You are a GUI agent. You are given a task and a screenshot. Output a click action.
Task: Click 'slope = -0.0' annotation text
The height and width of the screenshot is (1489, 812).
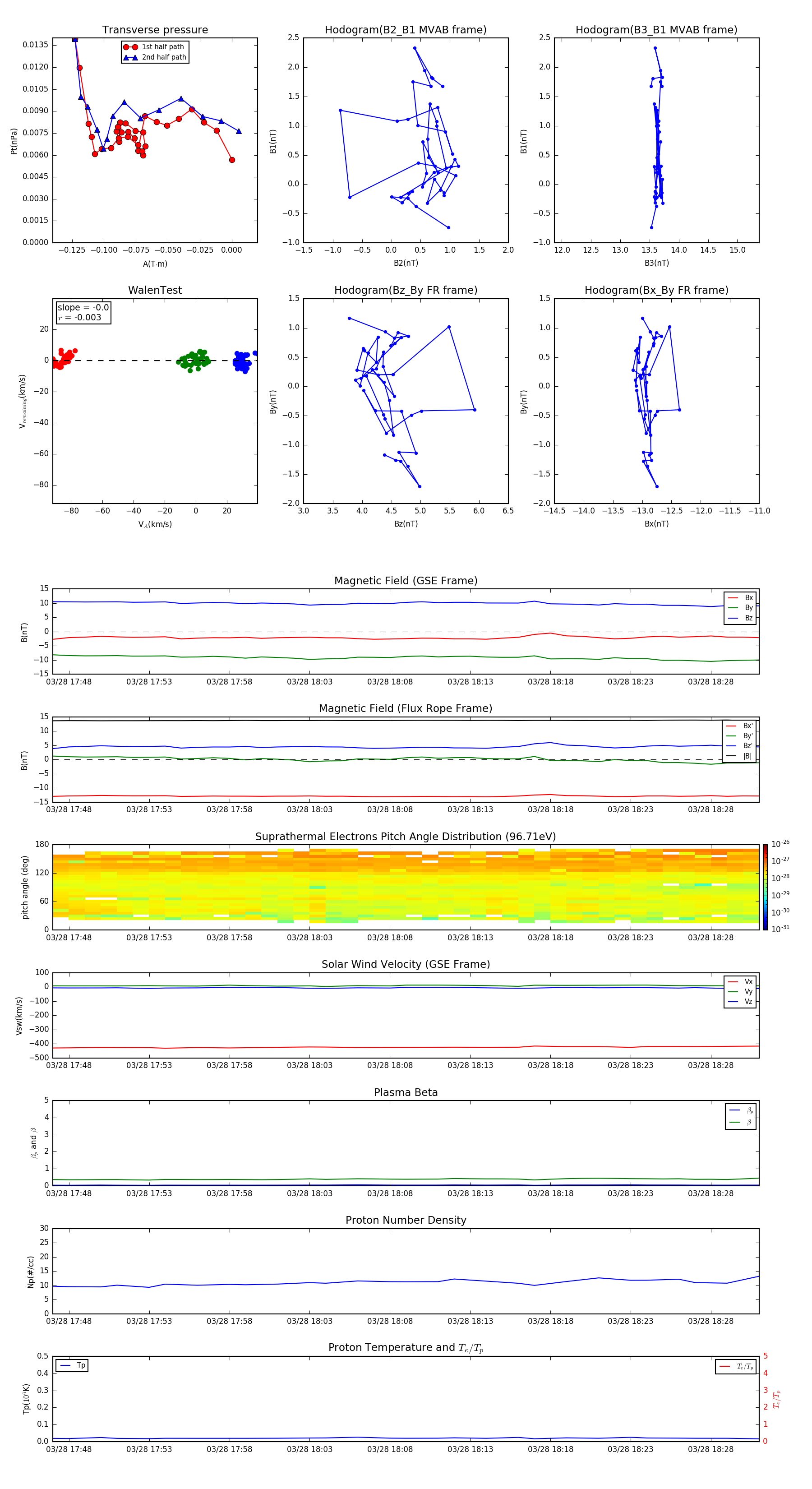[x=83, y=308]
